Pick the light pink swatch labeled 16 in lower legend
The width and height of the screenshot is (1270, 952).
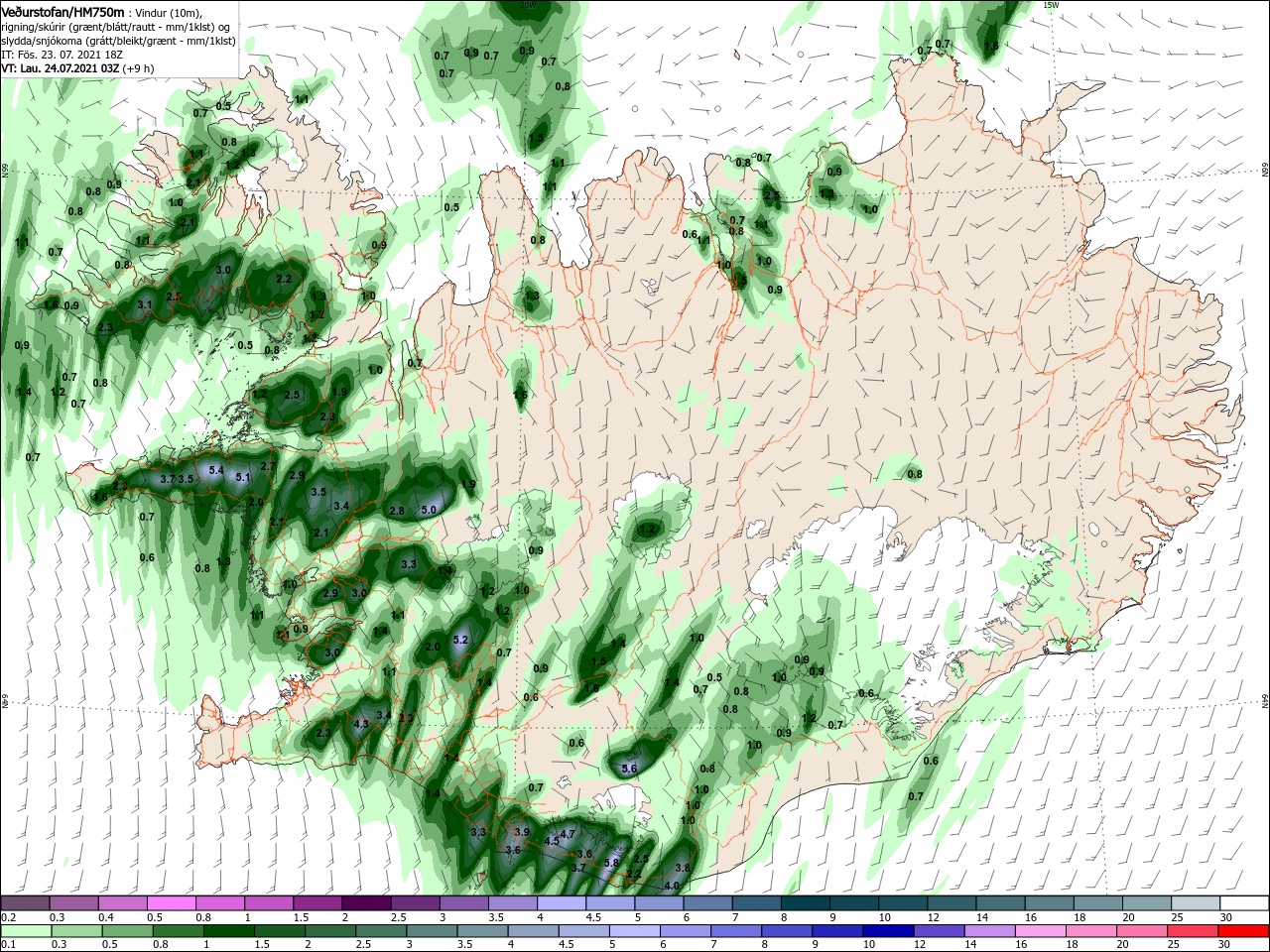pos(1039,932)
